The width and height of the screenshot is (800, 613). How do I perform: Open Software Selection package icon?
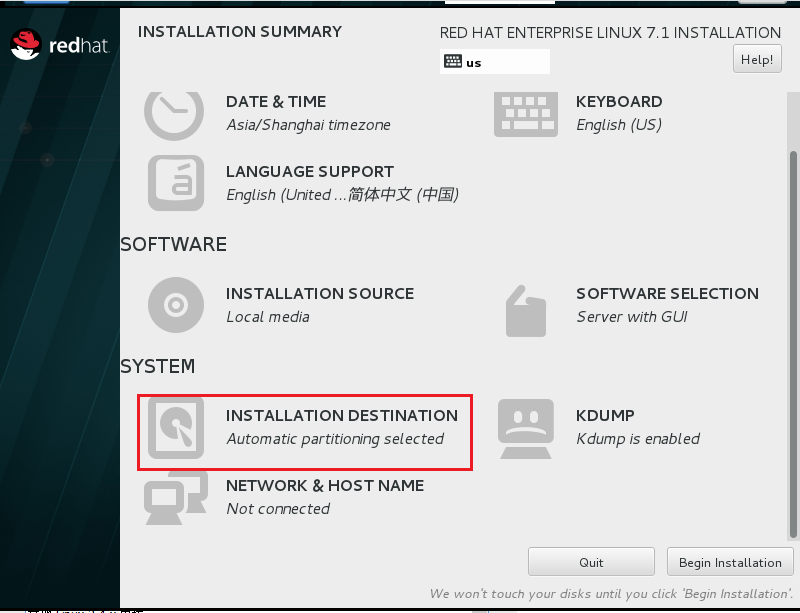tap(526, 311)
